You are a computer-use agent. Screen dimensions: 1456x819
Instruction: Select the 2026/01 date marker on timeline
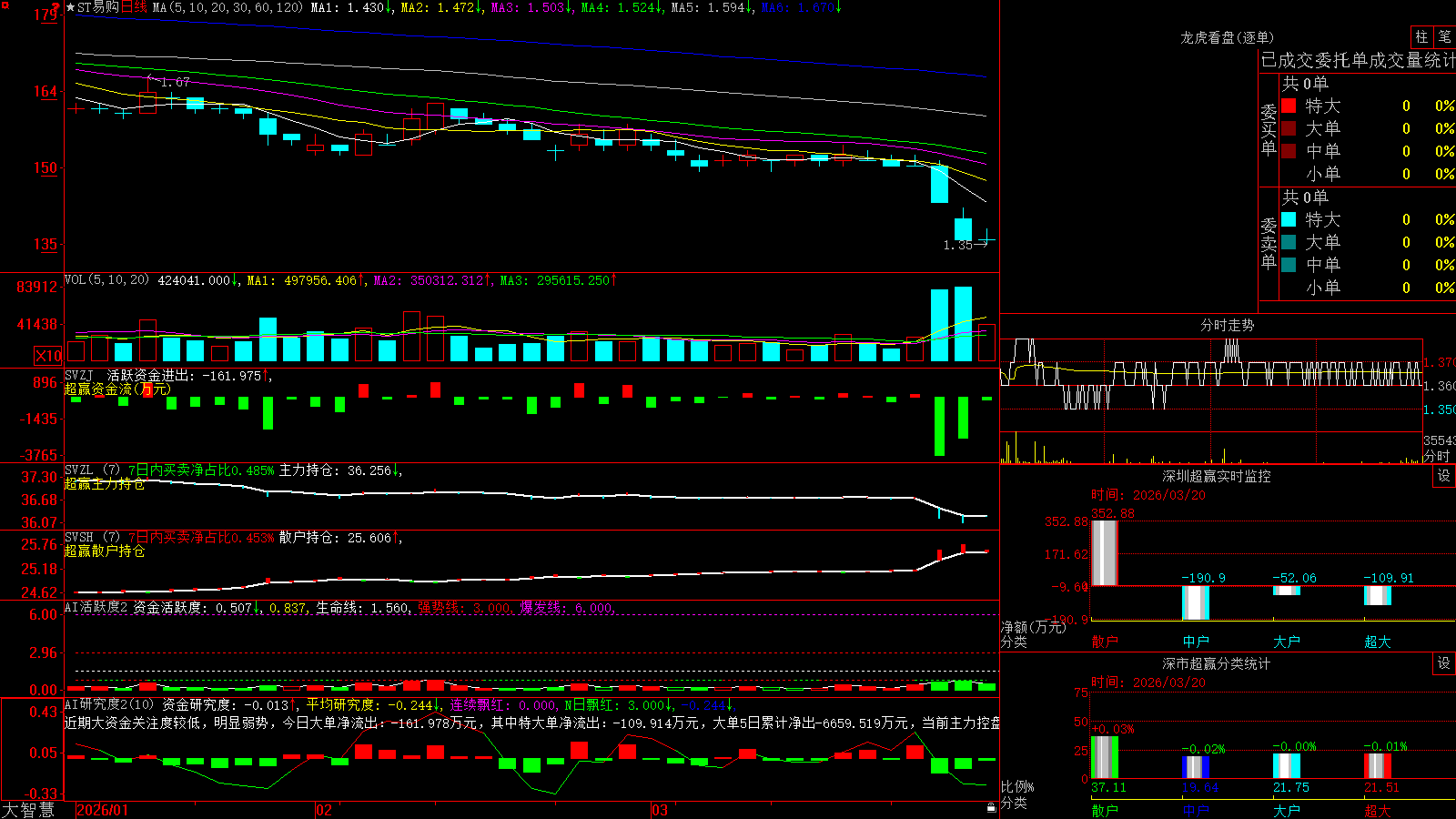(x=103, y=810)
